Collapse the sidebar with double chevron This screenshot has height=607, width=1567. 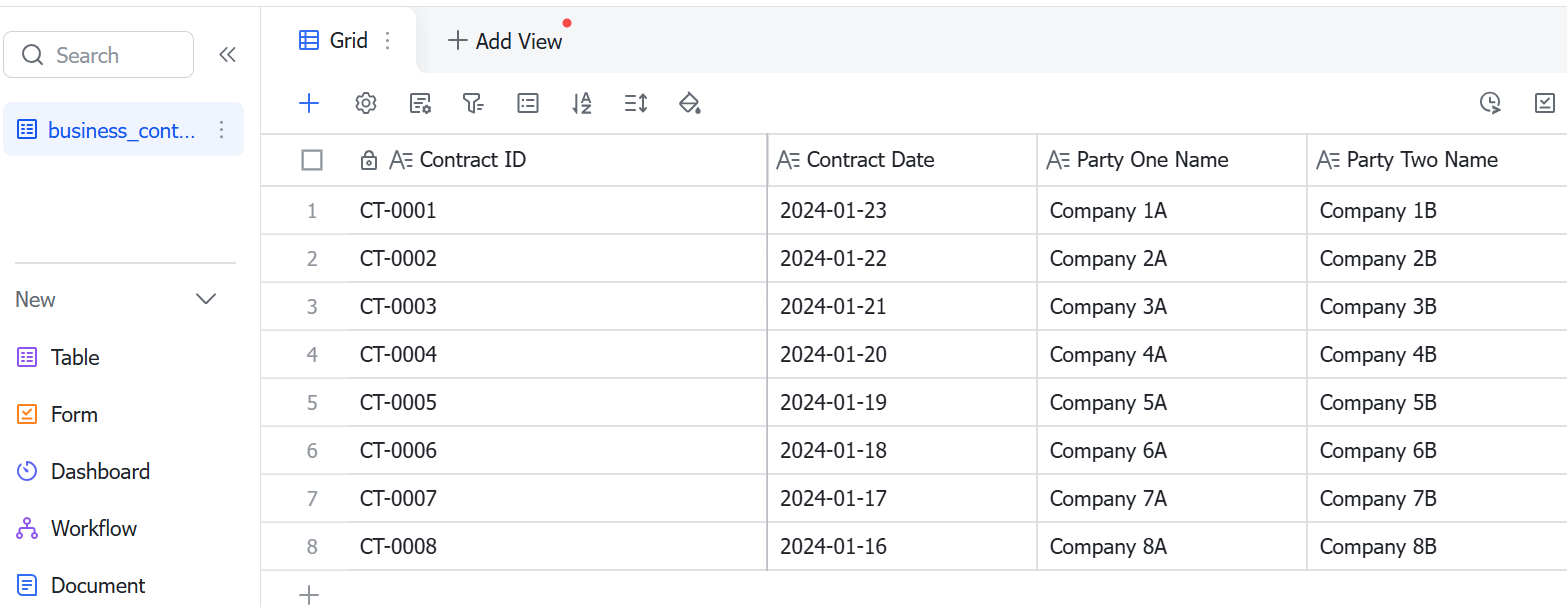click(x=227, y=55)
